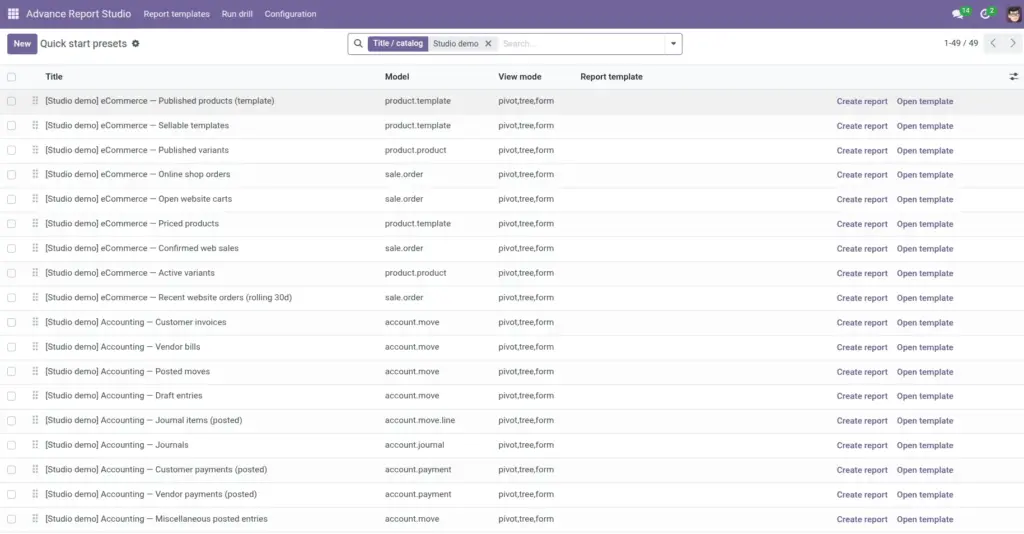Image resolution: width=1024 pixels, height=534 pixels.
Task: Sort by the Title column header
Action: click(x=54, y=77)
